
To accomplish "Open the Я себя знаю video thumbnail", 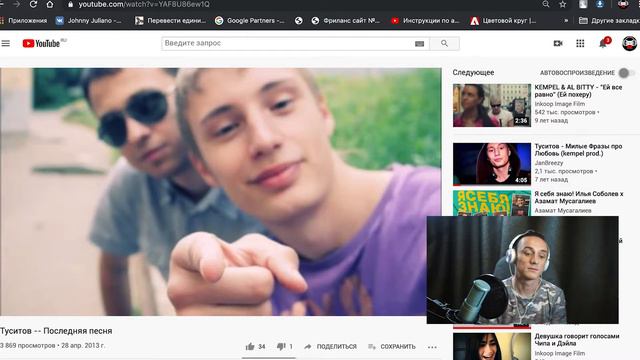I will 492,203.
